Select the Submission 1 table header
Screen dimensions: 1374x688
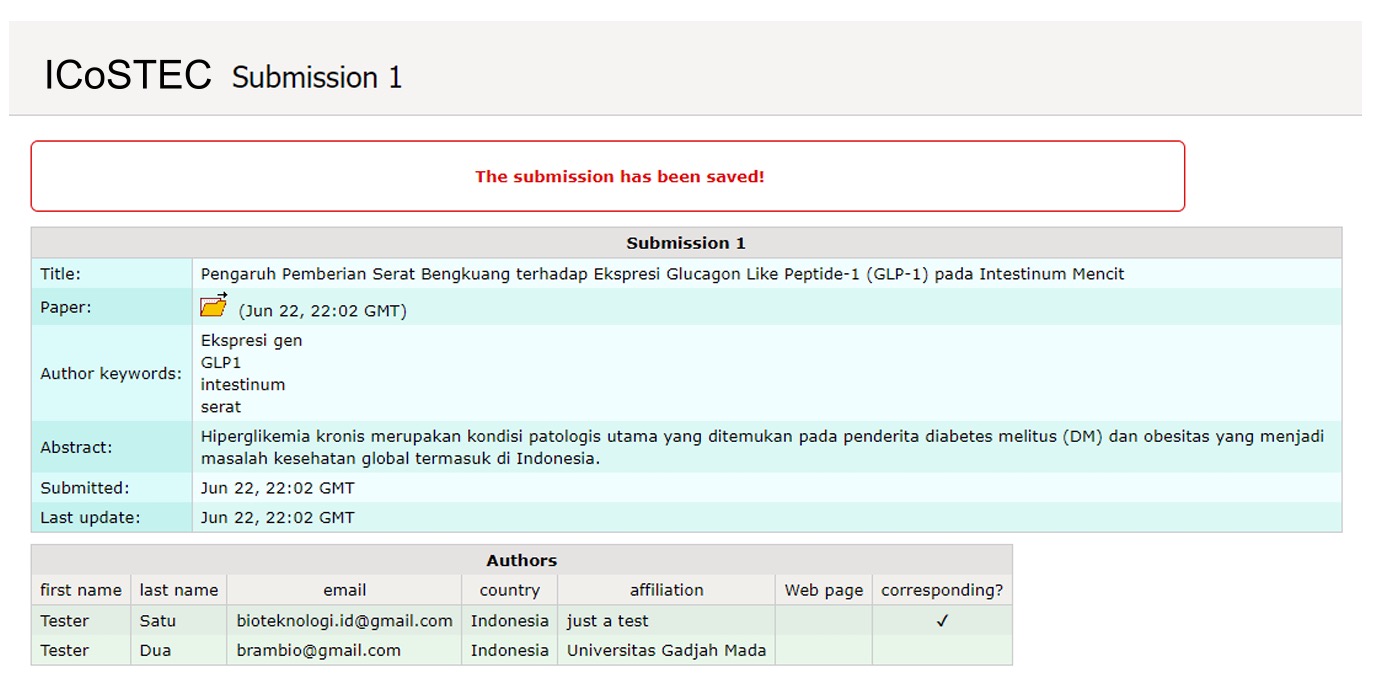(x=686, y=243)
